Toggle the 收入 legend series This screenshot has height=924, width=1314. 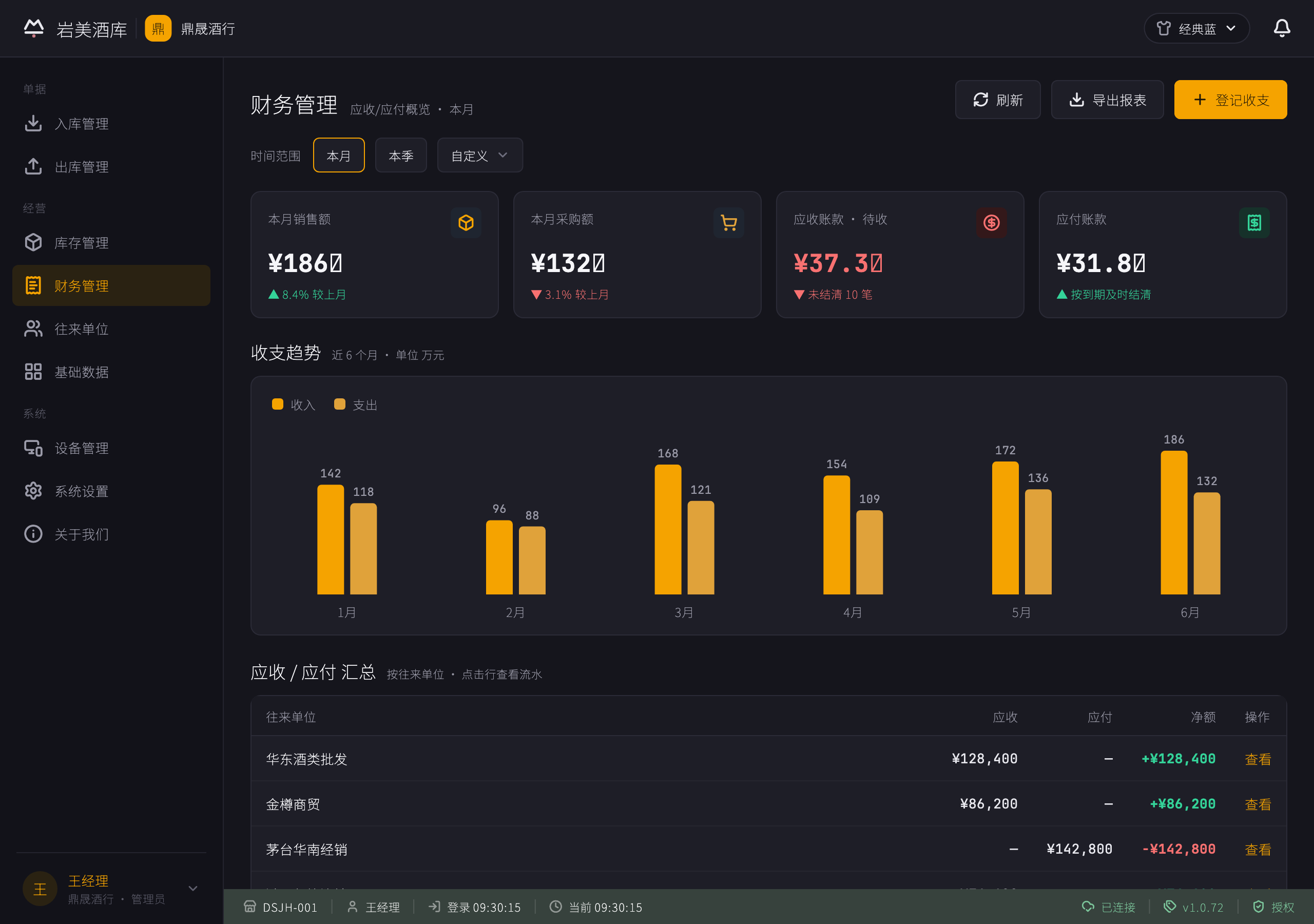tap(294, 405)
